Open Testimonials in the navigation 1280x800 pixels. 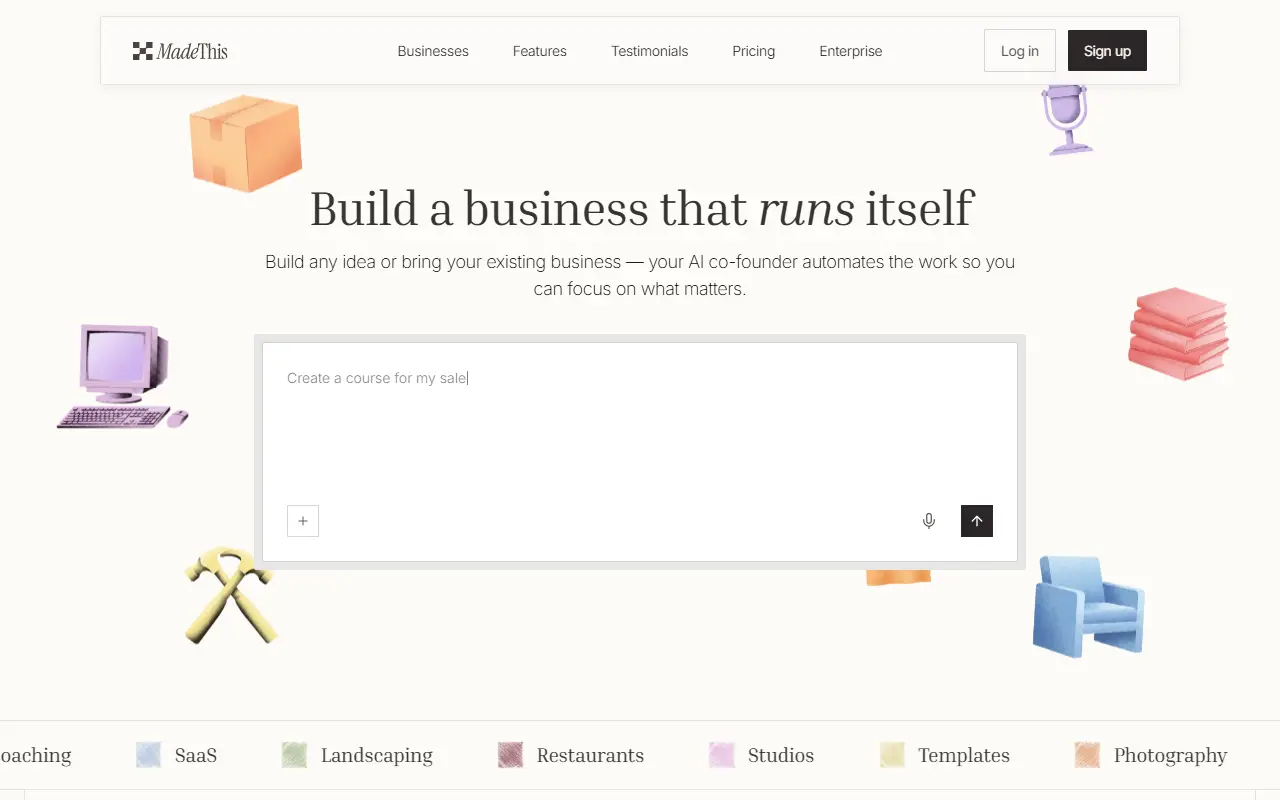point(650,51)
